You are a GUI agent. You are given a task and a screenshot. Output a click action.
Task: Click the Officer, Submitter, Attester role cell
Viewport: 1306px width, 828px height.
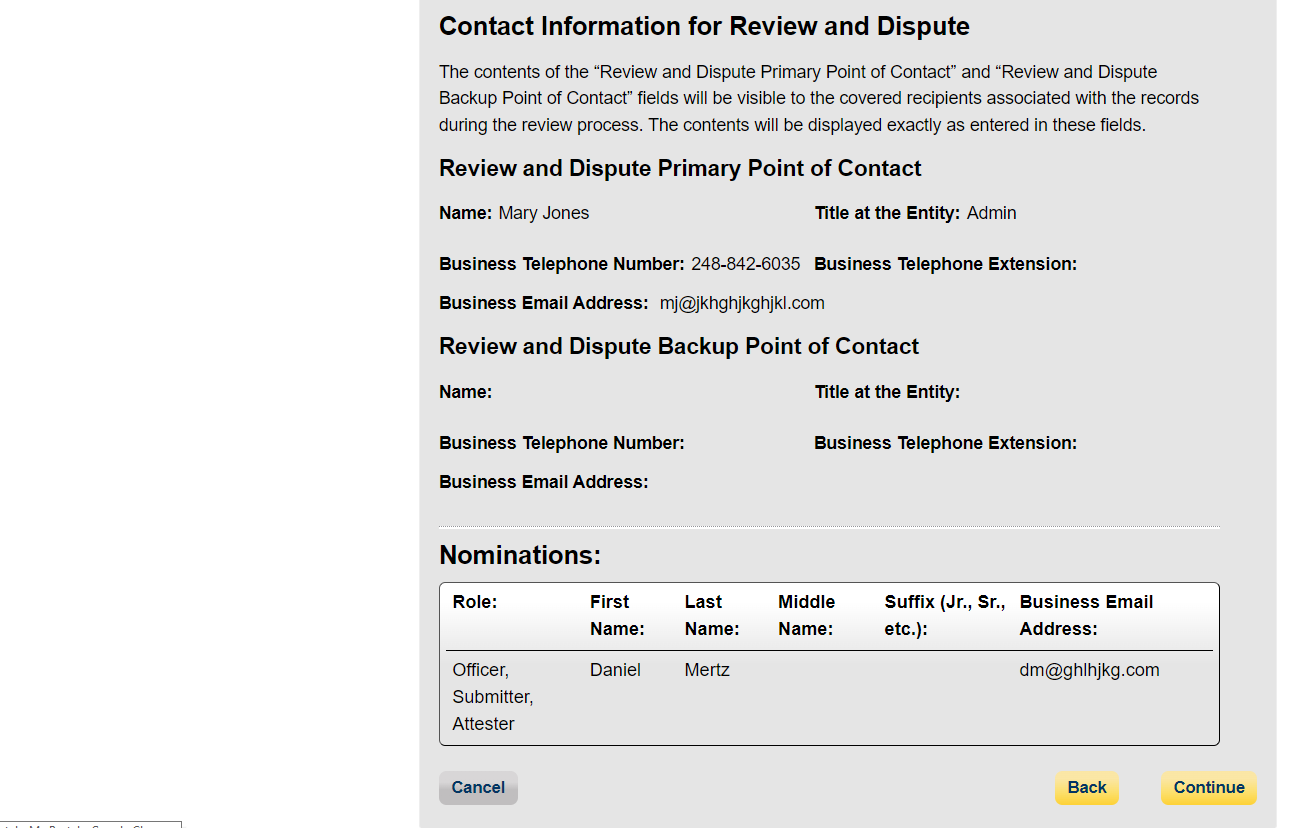click(x=492, y=696)
